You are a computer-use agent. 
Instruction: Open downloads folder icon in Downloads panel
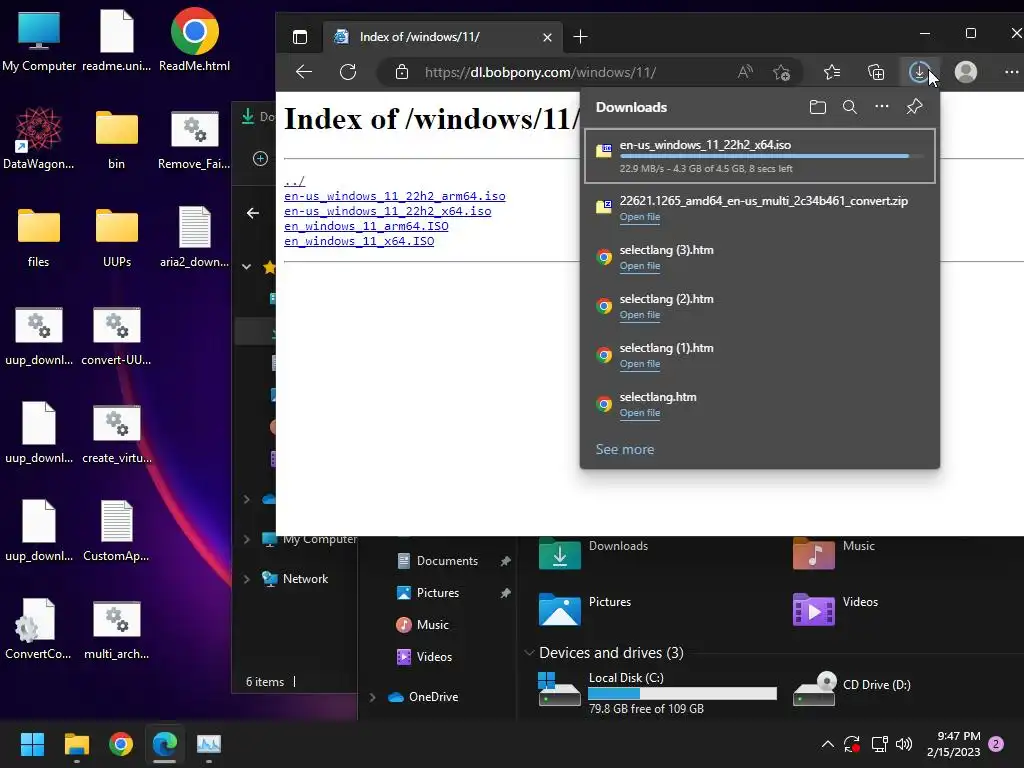pyautogui.click(x=818, y=107)
